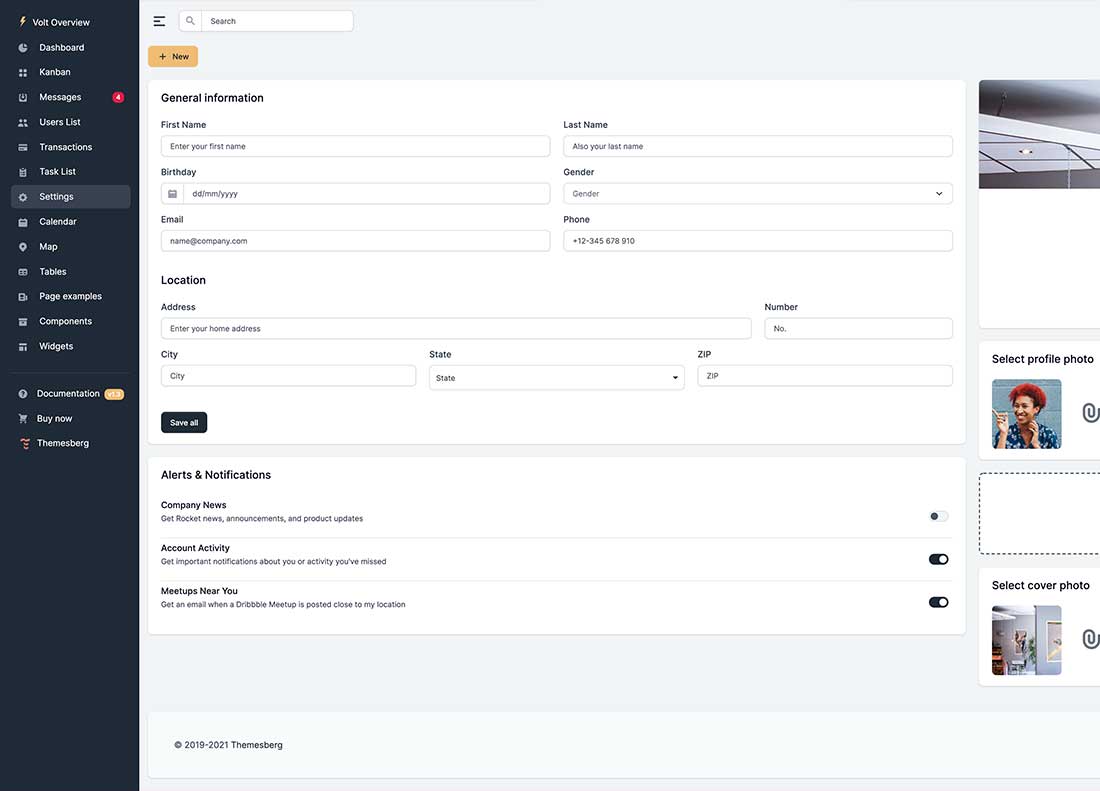Collapse the sidebar using the hamburger icon
1100x791 pixels.
pos(159,20)
